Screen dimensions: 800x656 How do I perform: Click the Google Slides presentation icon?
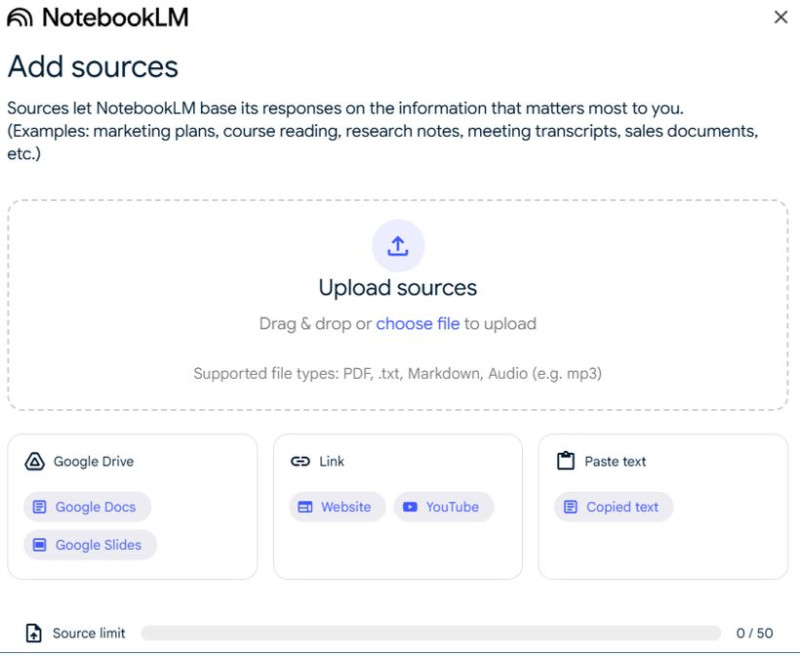39,545
